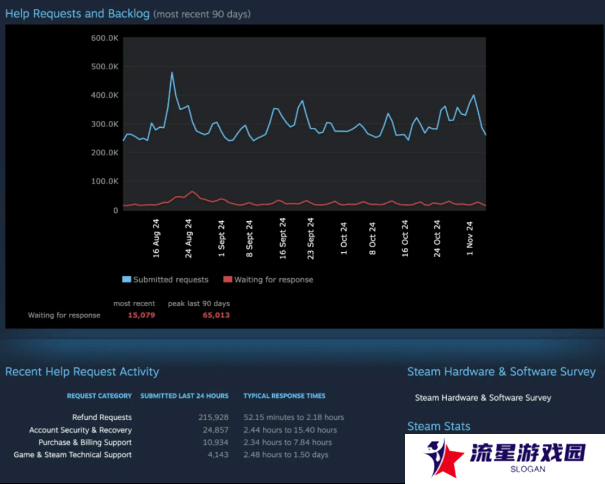Click the 400.0K y-axis label
The width and height of the screenshot is (605, 484).
click(x=105, y=95)
